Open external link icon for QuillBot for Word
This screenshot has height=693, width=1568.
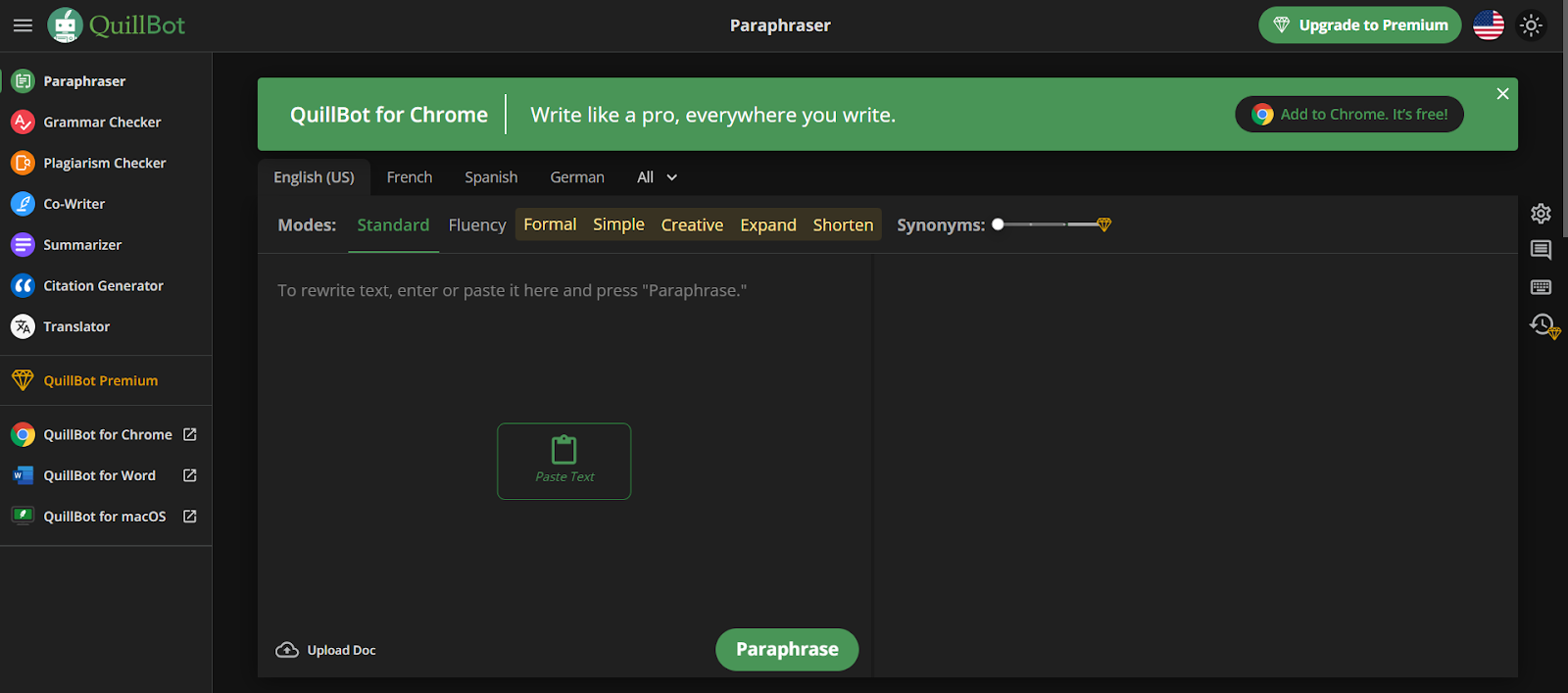point(190,475)
